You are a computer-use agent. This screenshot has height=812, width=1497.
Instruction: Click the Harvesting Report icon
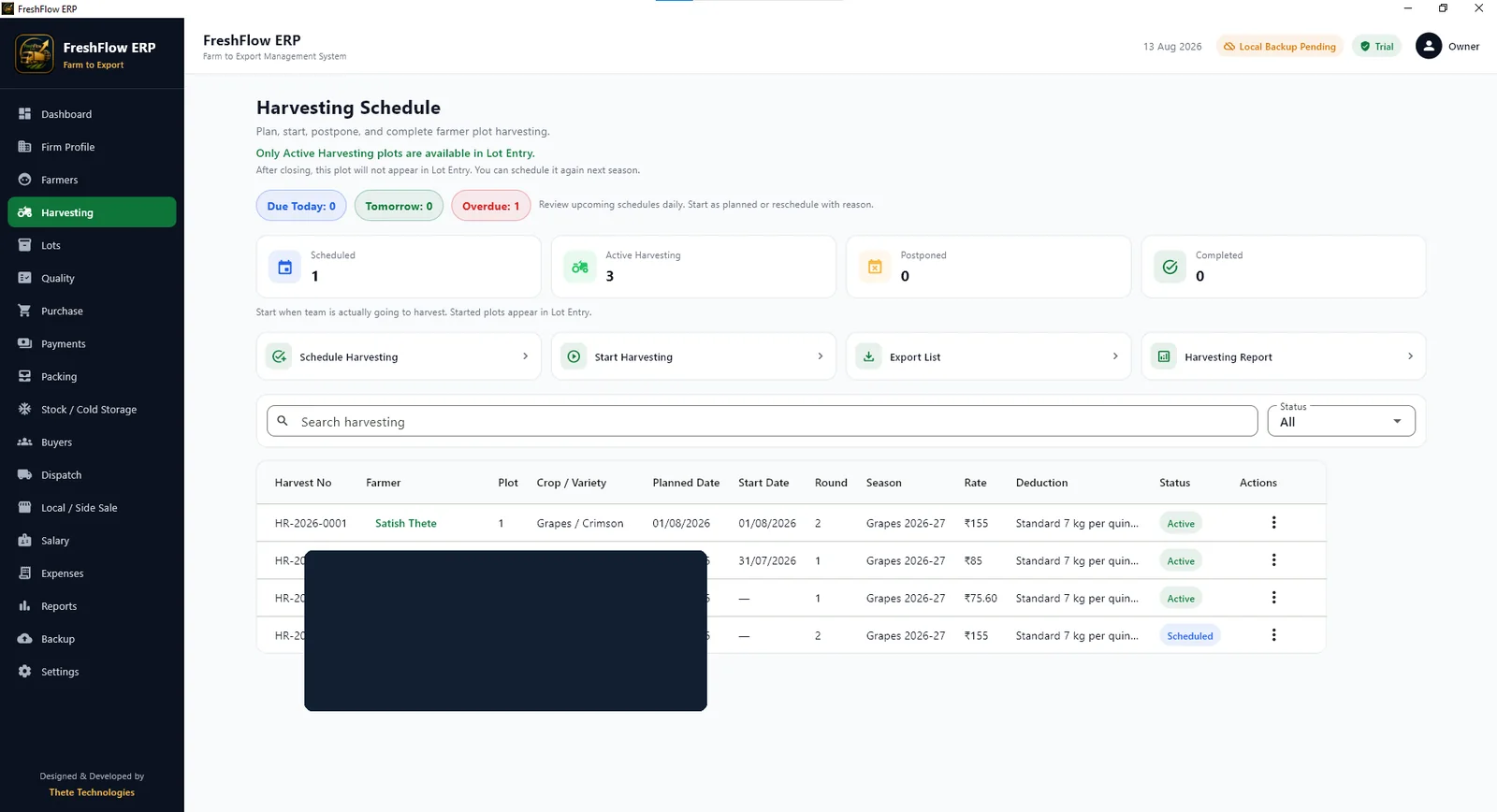(1163, 356)
